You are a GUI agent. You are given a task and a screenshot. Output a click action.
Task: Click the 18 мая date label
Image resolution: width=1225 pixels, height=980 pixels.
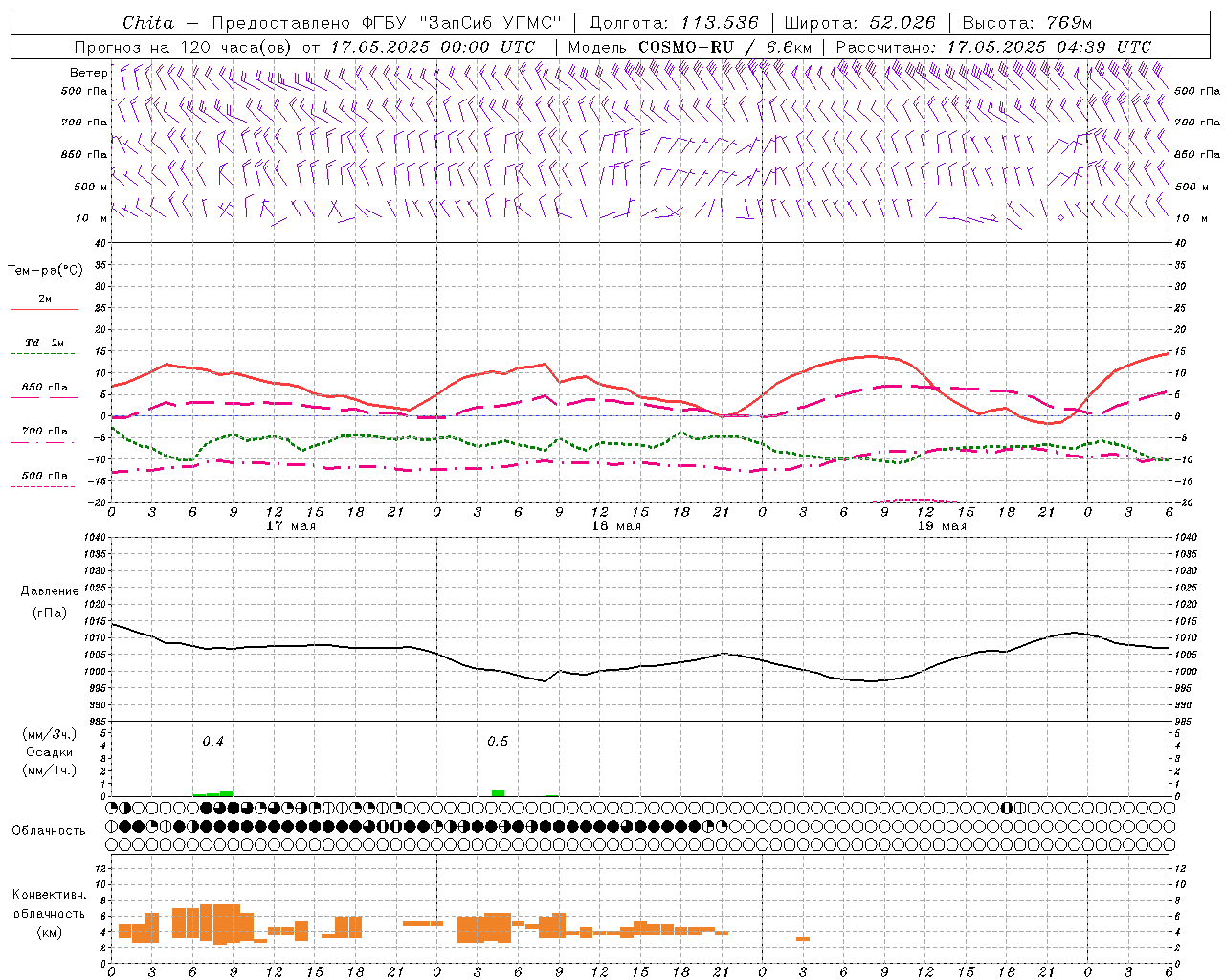(x=615, y=526)
